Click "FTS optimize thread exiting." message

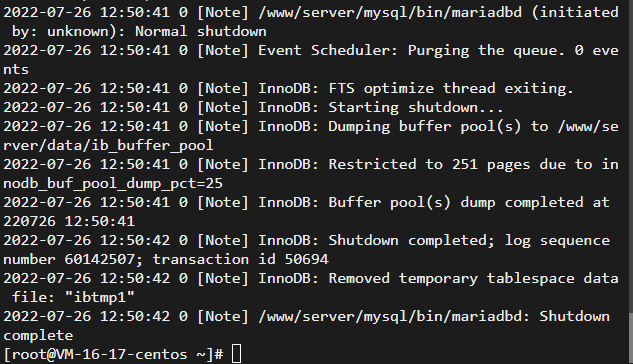pyautogui.click(x=451, y=88)
